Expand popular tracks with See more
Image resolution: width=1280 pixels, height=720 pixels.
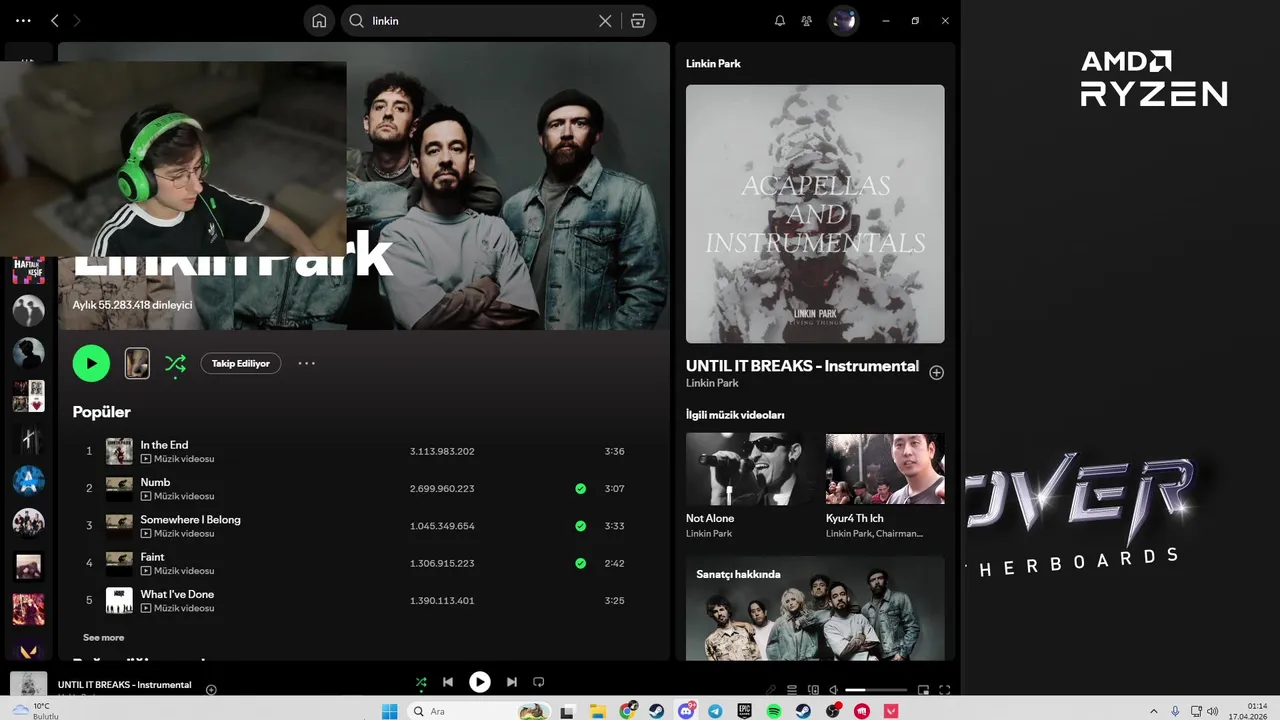pos(104,637)
